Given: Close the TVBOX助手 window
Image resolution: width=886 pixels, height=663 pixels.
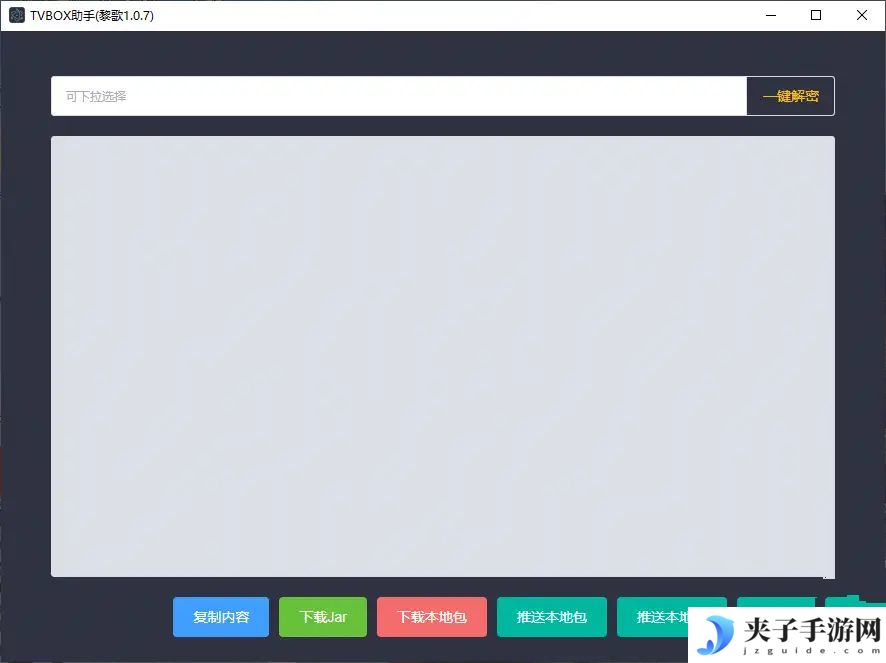Looking at the screenshot, I should coord(862,15).
